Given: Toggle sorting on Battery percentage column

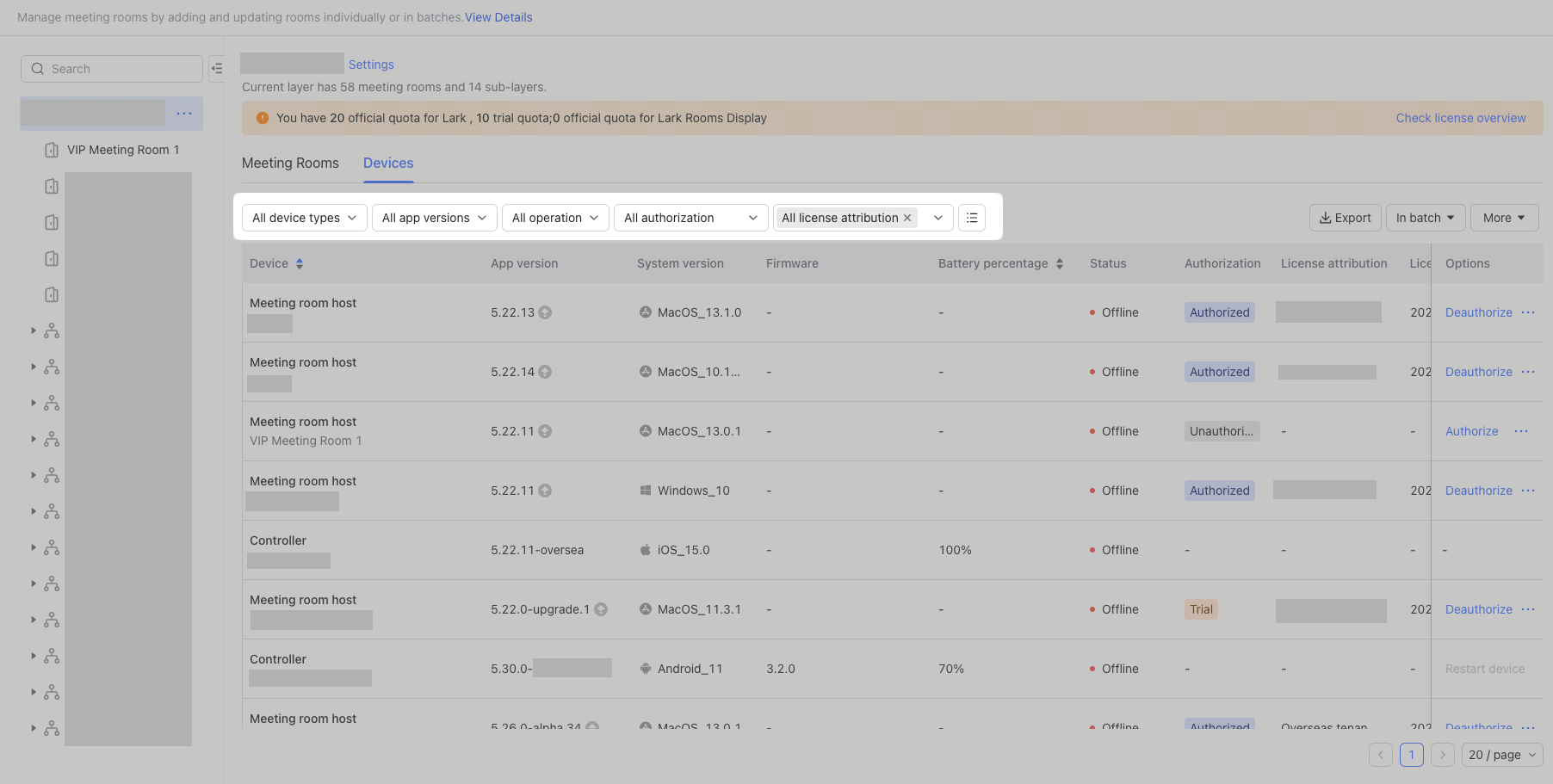Looking at the screenshot, I should pos(1059,263).
